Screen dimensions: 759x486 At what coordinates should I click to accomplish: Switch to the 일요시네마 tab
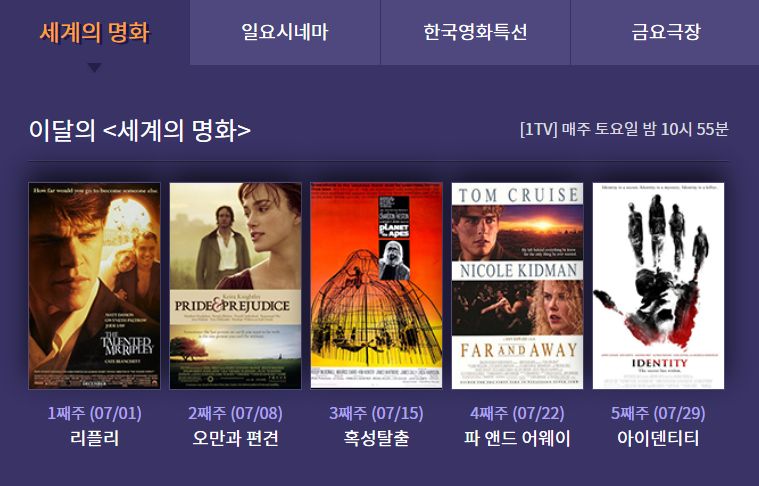(284, 32)
